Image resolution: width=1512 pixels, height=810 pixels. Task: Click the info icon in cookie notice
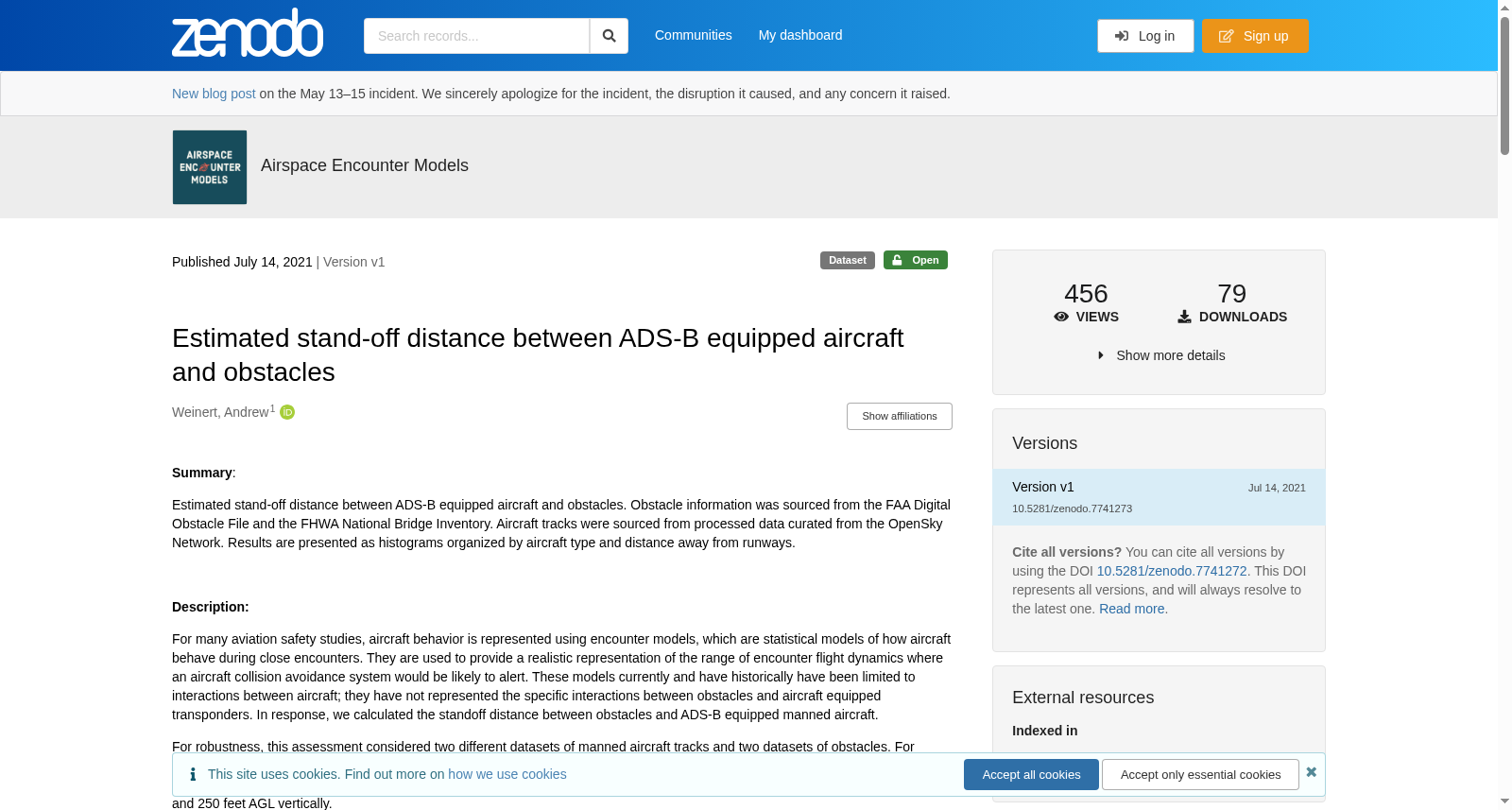point(193,774)
